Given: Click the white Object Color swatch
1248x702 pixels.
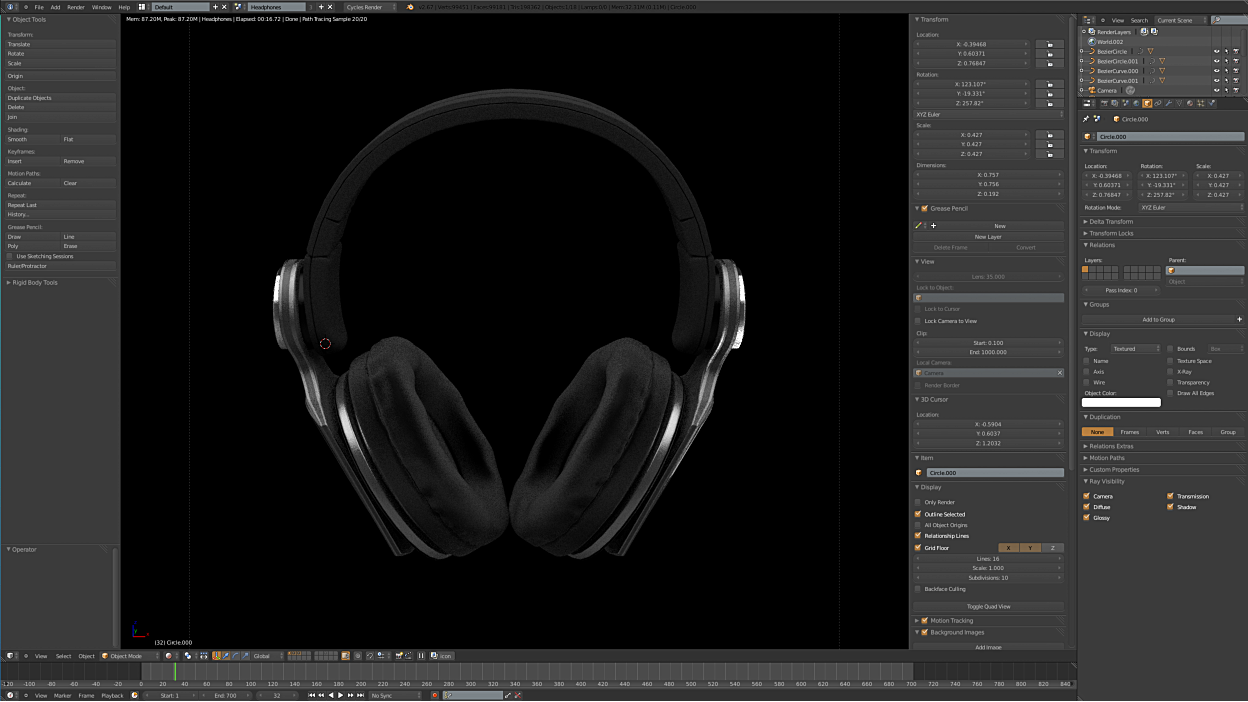Looking at the screenshot, I should click(x=1121, y=403).
